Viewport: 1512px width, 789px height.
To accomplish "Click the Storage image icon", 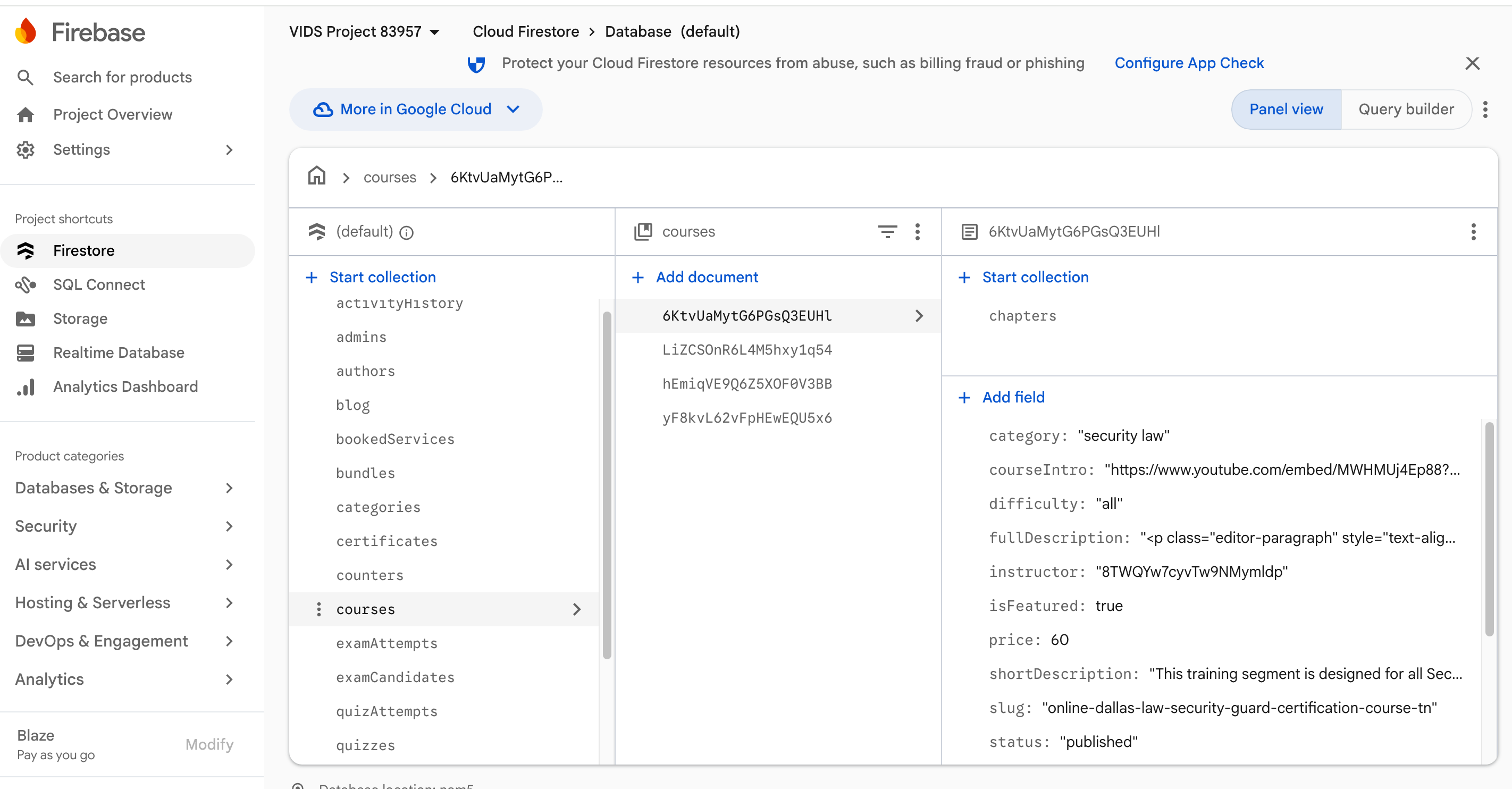I will click(x=25, y=319).
